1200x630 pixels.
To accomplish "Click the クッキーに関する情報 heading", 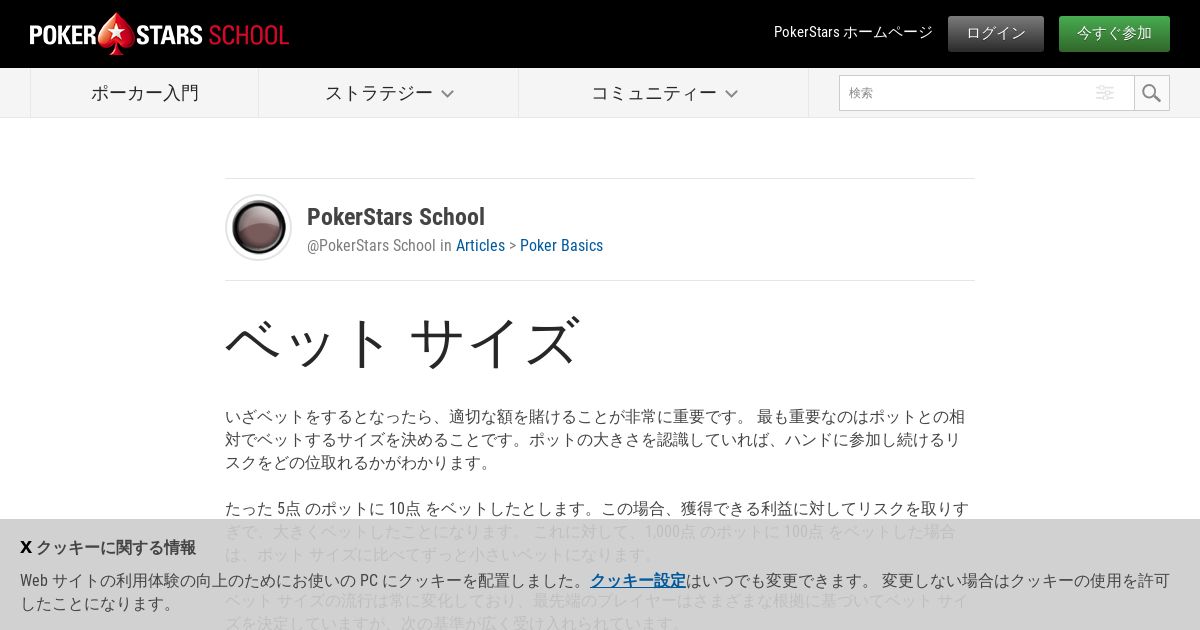I will (116, 547).
